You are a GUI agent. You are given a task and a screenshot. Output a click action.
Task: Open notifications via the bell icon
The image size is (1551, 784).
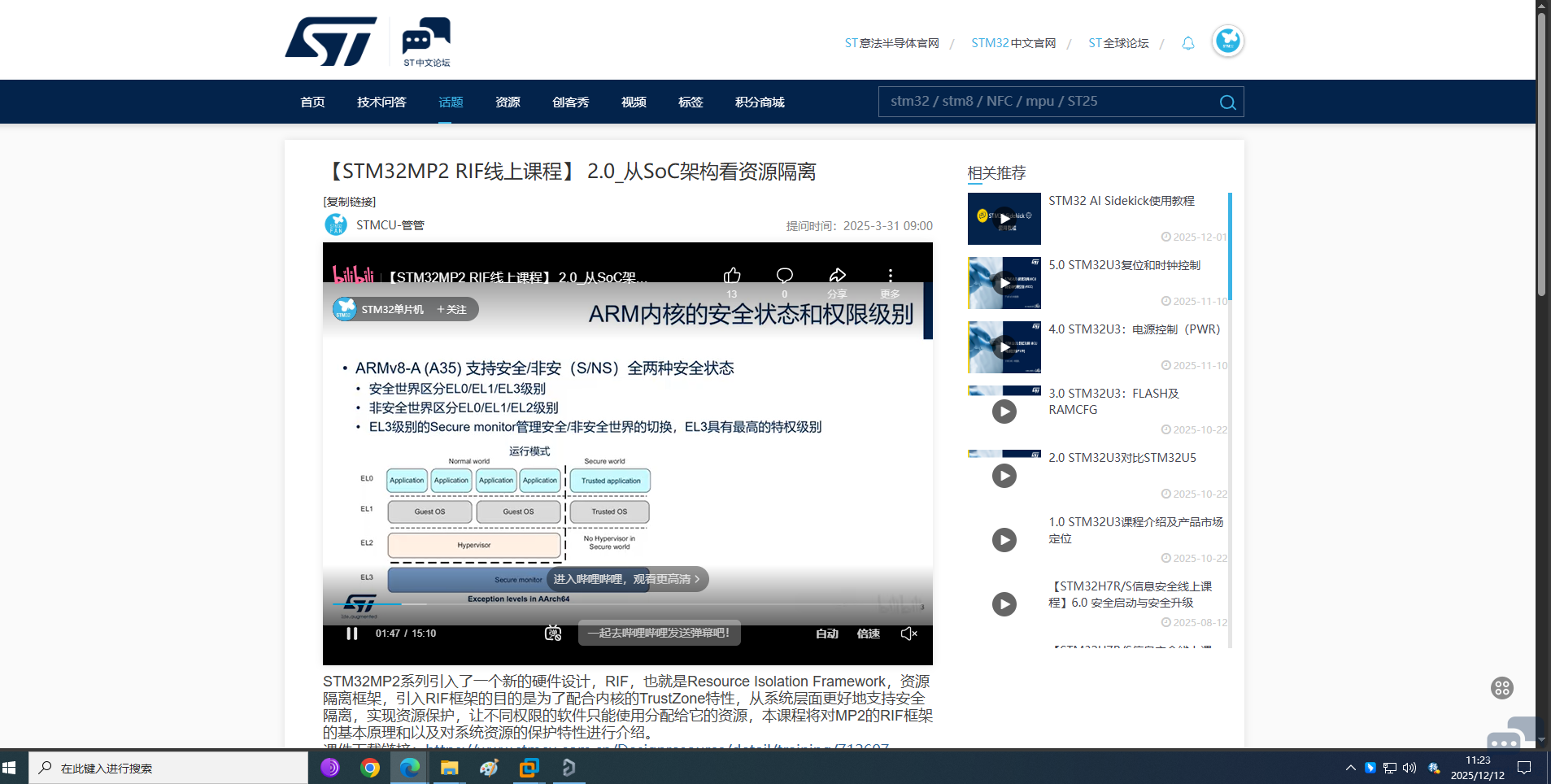(1188, 43)
